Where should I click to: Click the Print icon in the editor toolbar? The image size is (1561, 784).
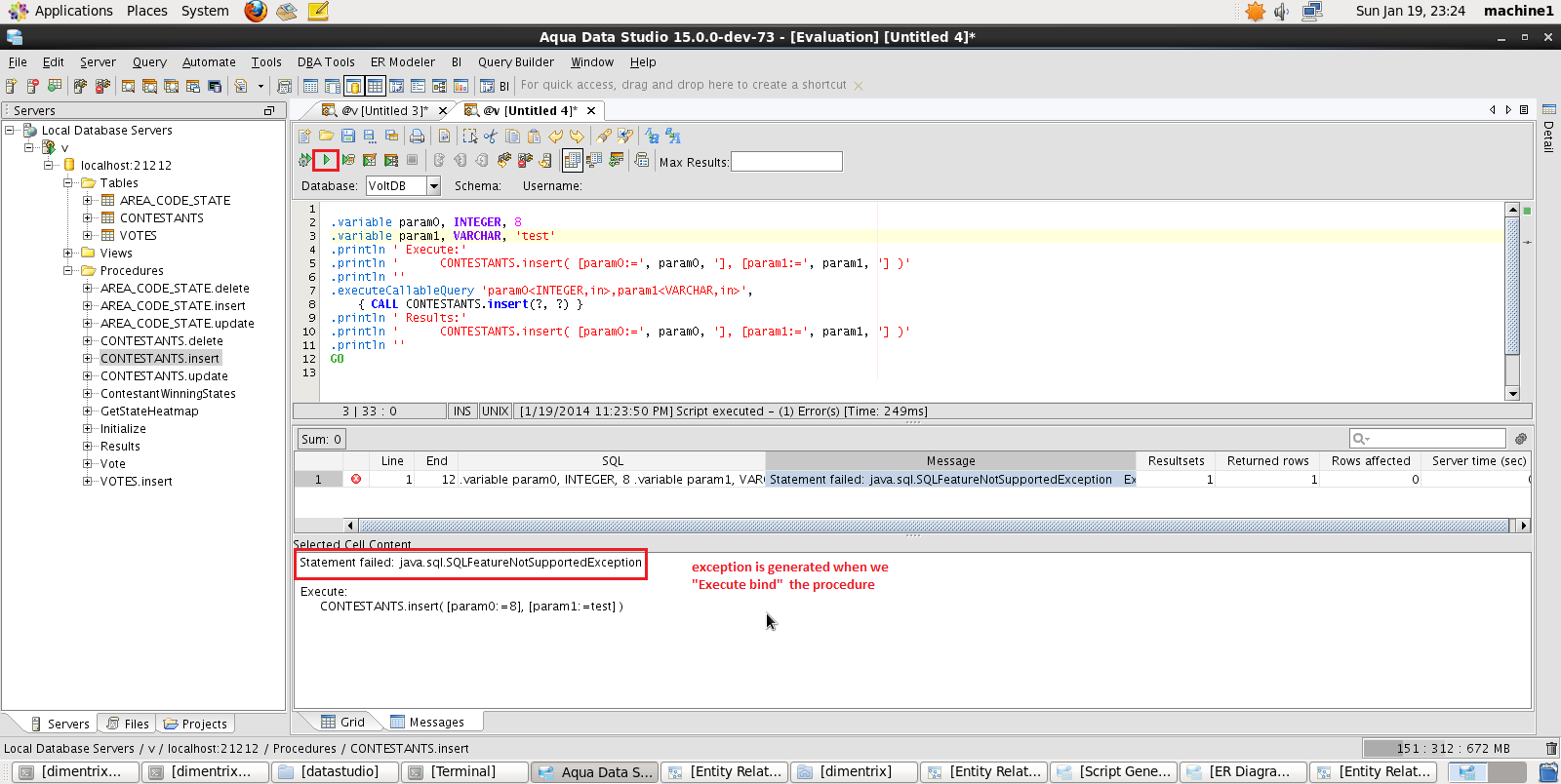pos(418,137)
